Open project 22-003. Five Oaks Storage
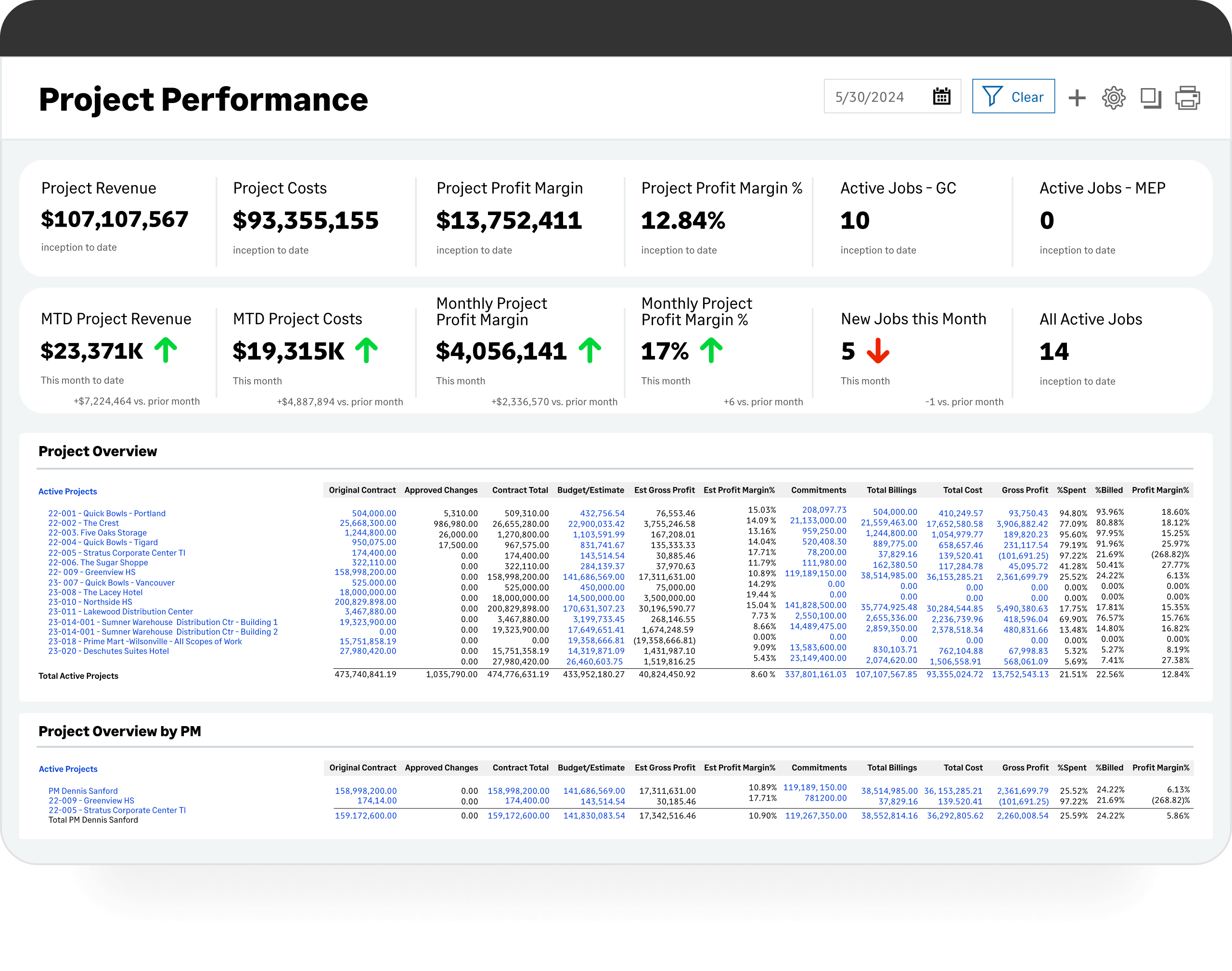The height and width of the screenshot is (971, 1232). (97, 533)
